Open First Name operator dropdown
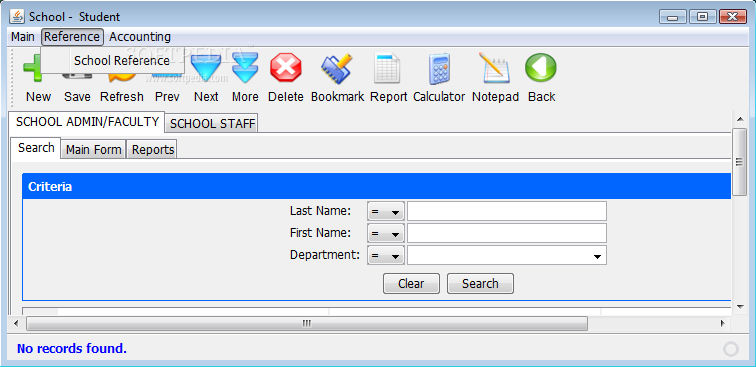The image size is (756, 367). click(386, 234)
